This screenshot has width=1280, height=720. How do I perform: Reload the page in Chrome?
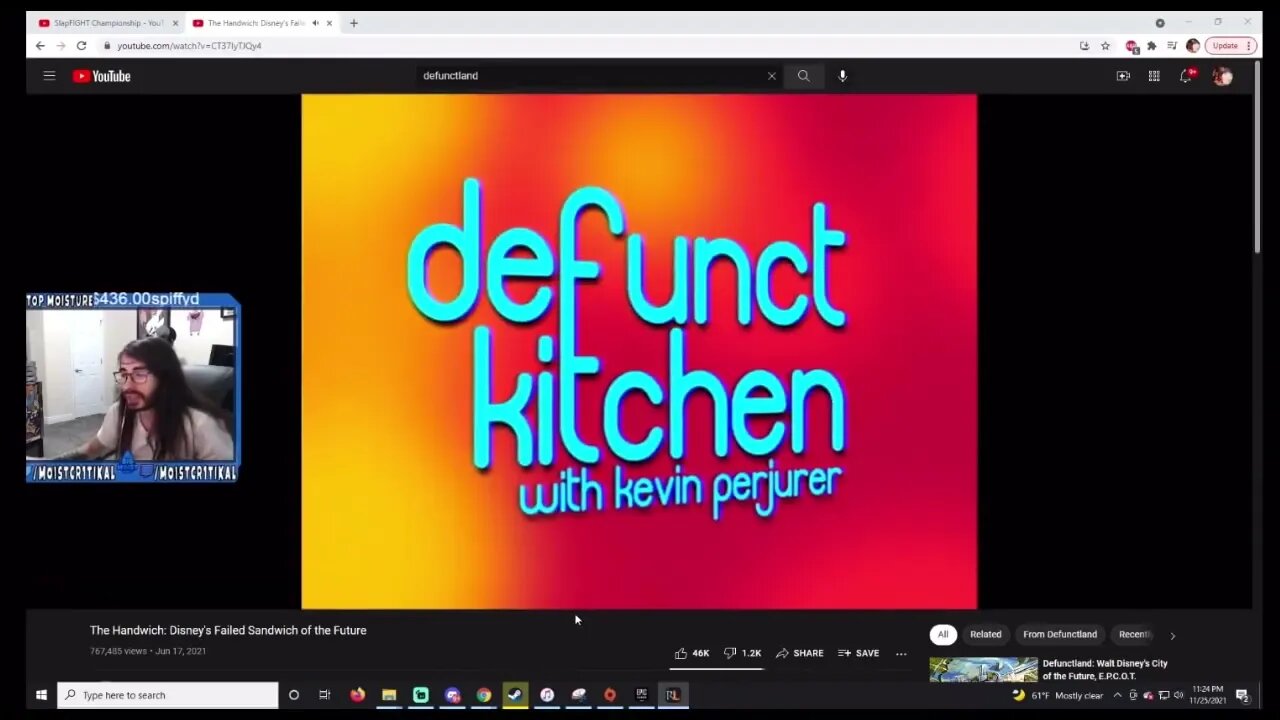coord(81,46)
